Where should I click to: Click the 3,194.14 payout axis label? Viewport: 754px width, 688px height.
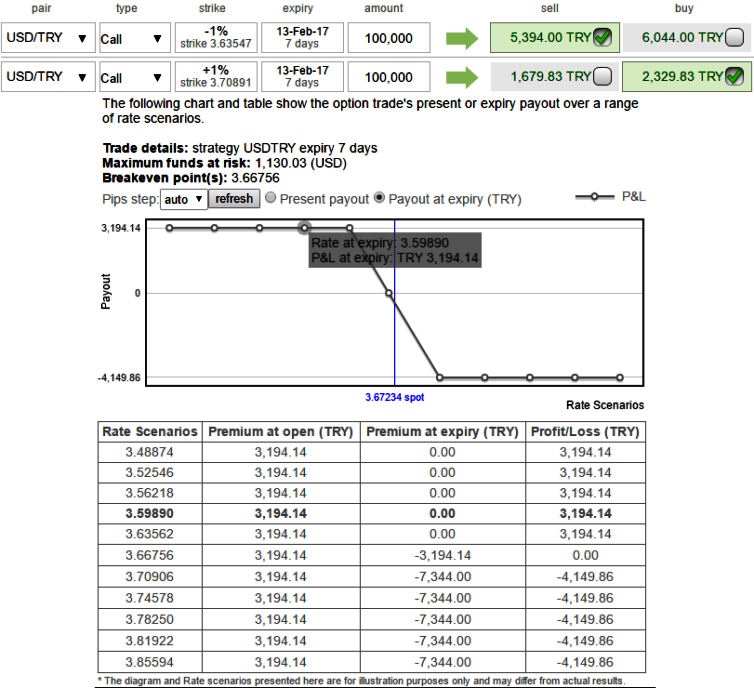tap(121, 228)
